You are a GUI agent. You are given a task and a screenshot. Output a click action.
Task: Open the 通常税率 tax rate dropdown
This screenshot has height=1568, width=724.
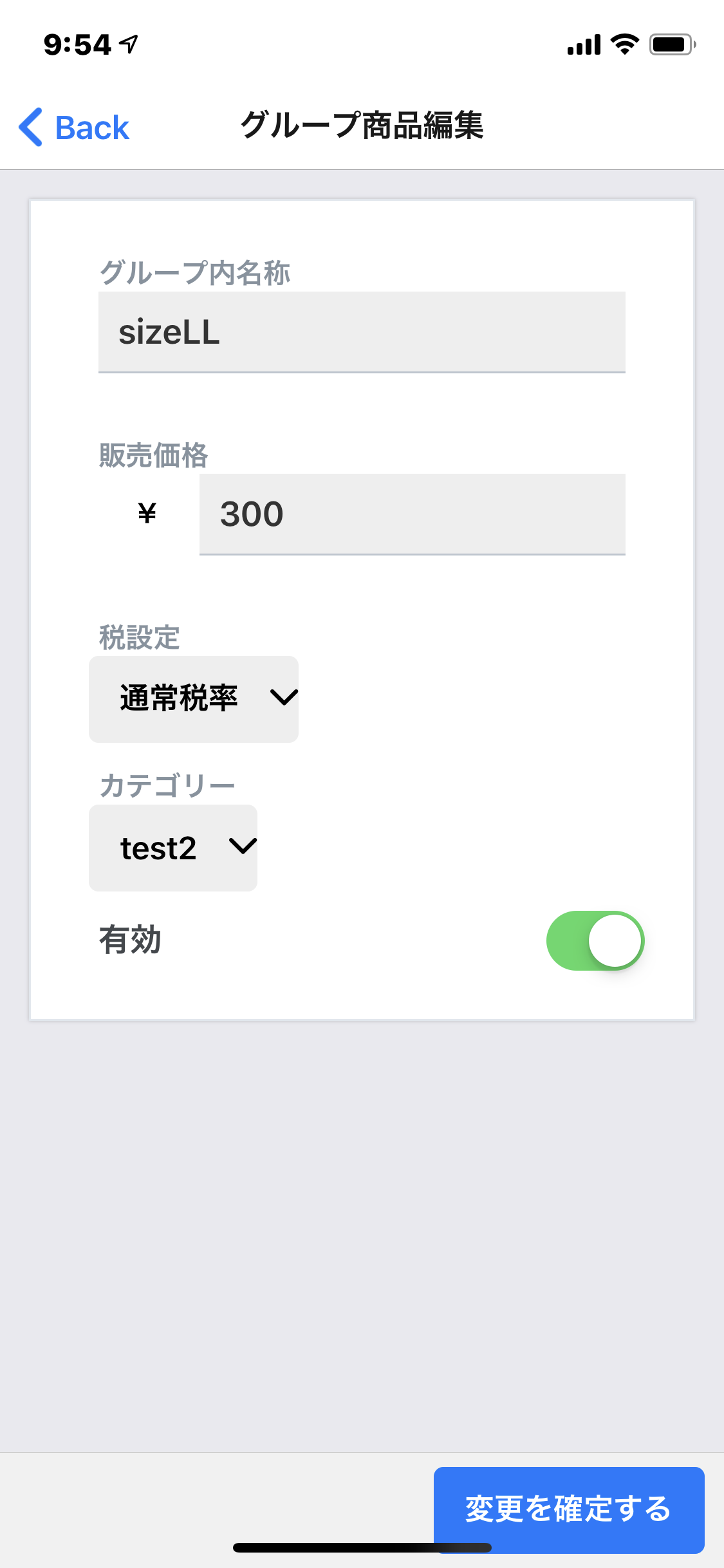(x=193, y=699)
